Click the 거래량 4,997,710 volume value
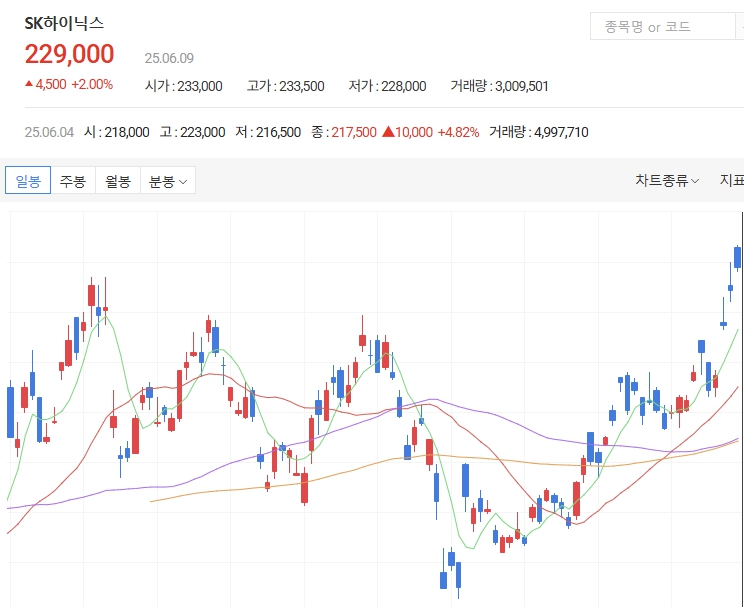This screenshot has height=607, width=744. pyautogui.click(x=539, y=132)
